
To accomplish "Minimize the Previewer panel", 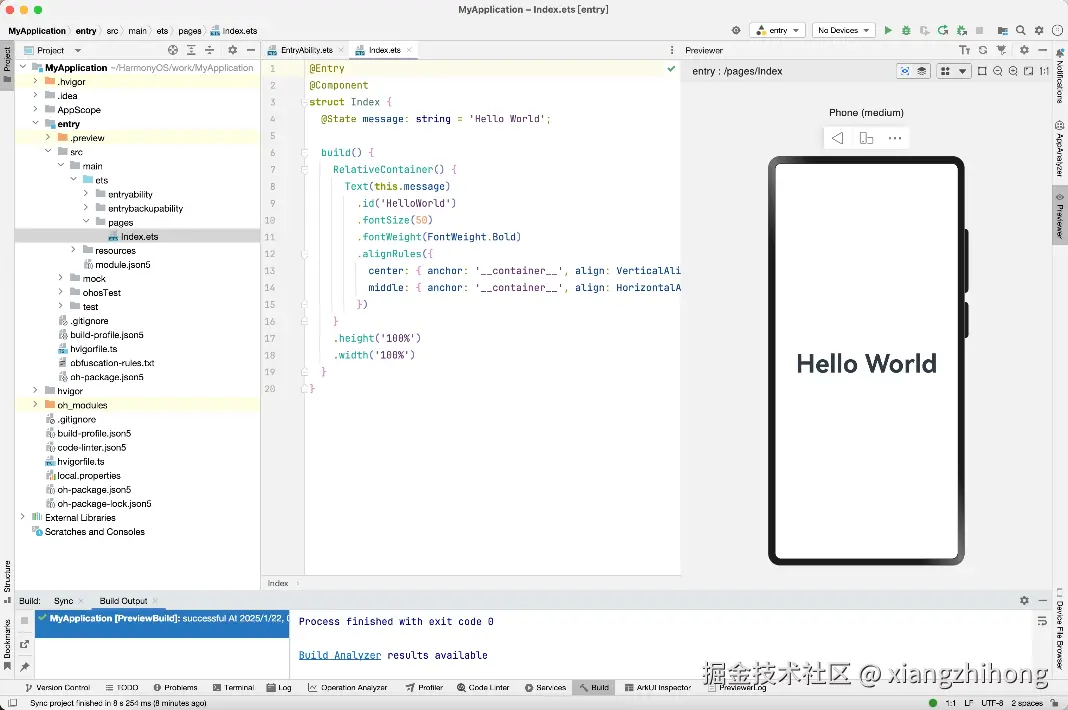I will pos(1042,50).
